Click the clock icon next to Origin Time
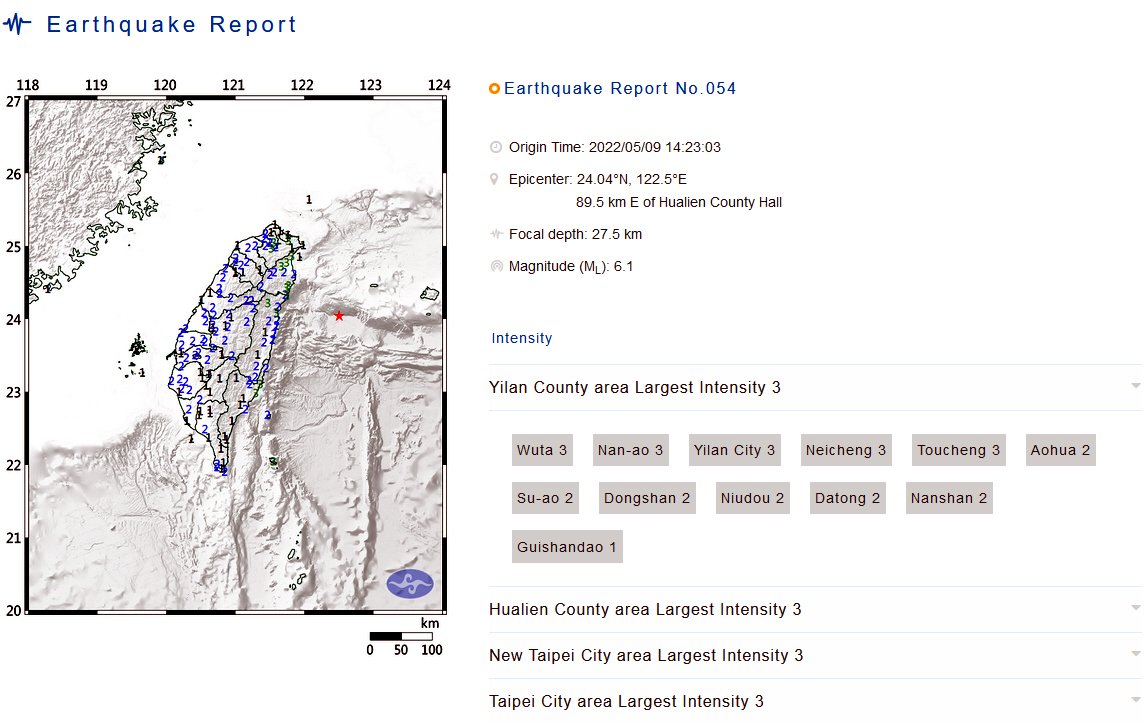 (496, 147)
